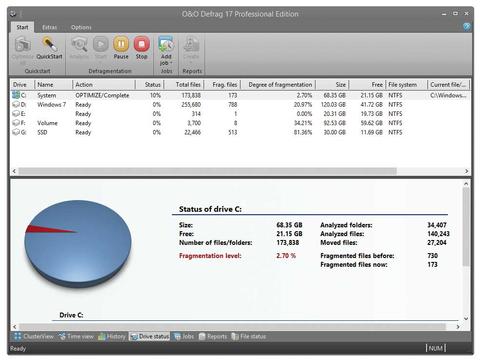Click the 2.70 % fragmentation level value
480x362 pixels.
[x=286, y=256]
